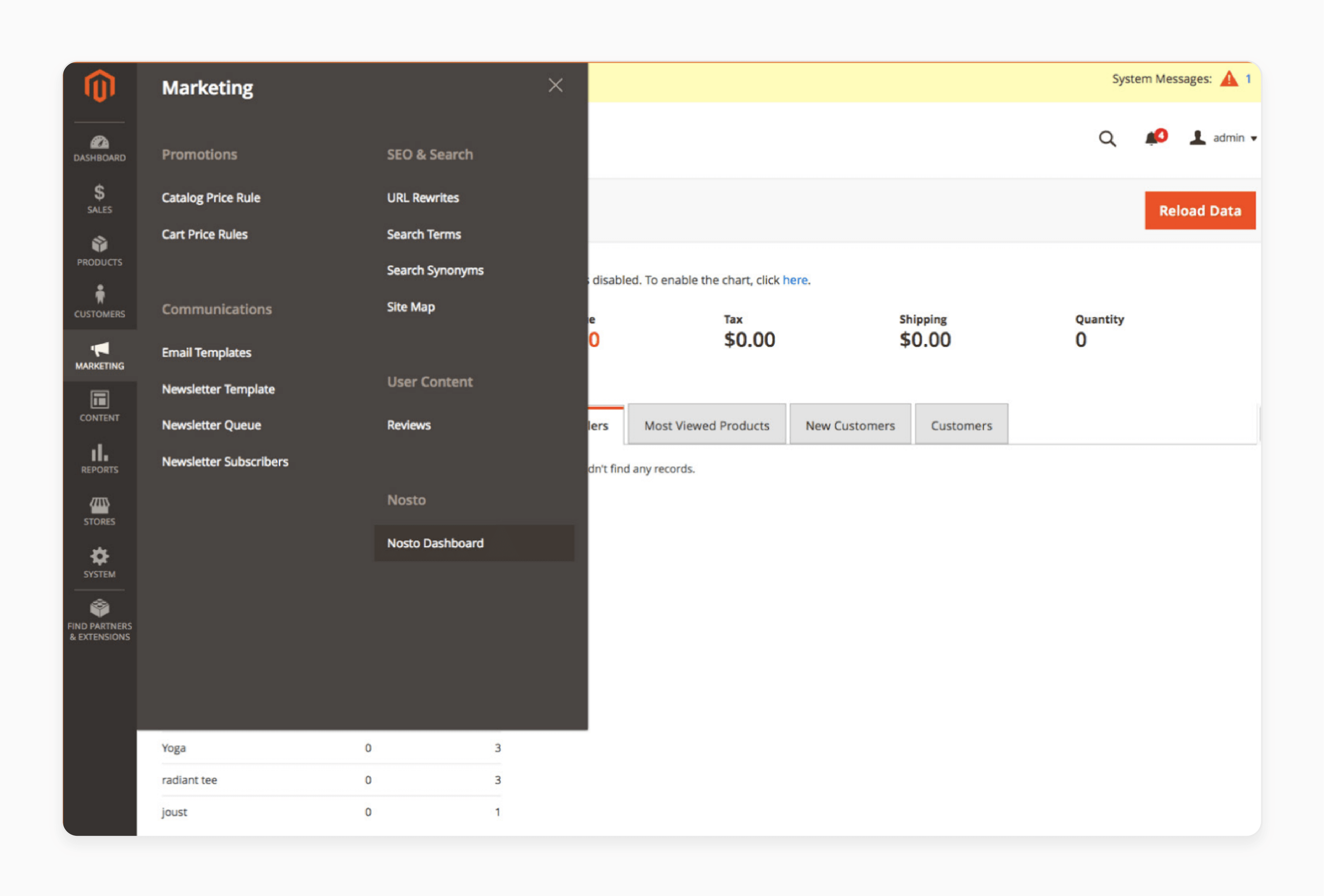Open URL Rewrites
Screen dimensions: 1324x896
coord(423,198)
